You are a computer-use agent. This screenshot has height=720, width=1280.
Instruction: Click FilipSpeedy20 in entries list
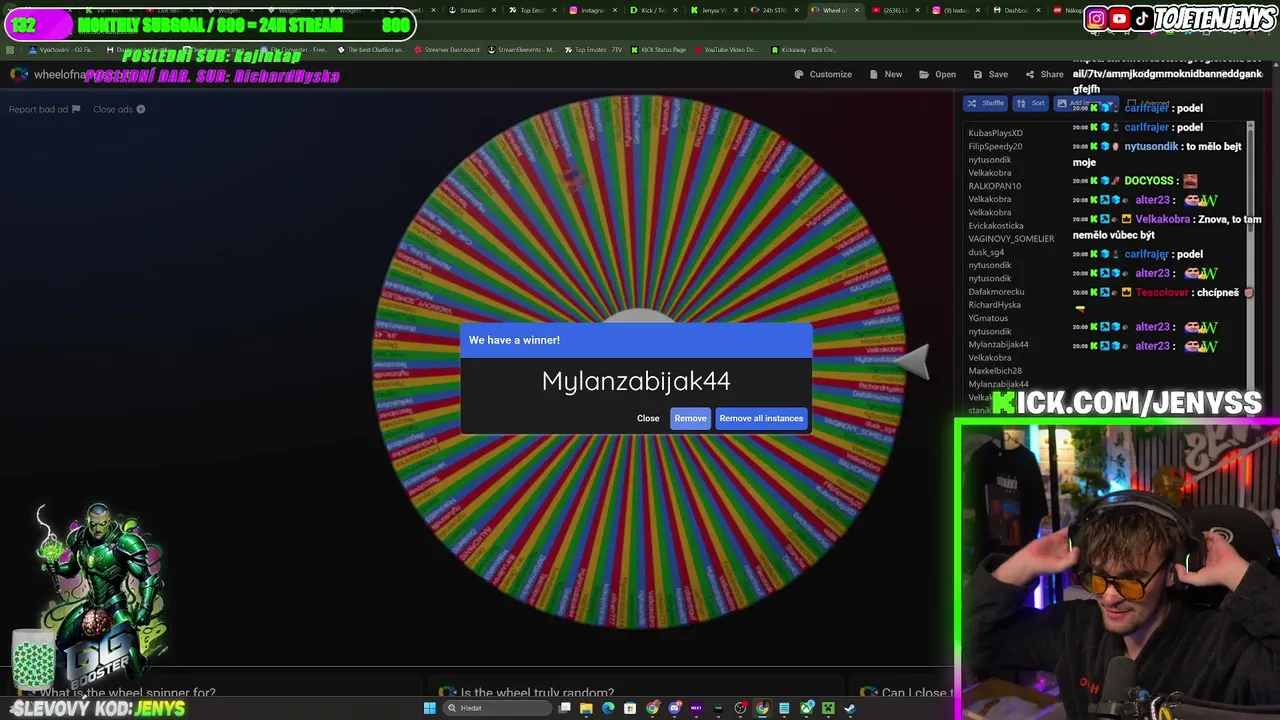click(x=995, y=146)
